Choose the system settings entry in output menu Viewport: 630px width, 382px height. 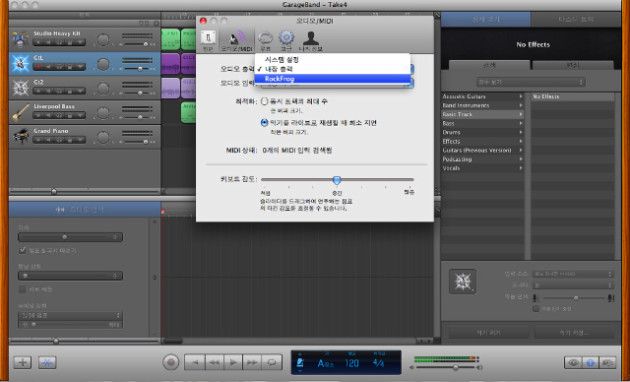[332, 59]
